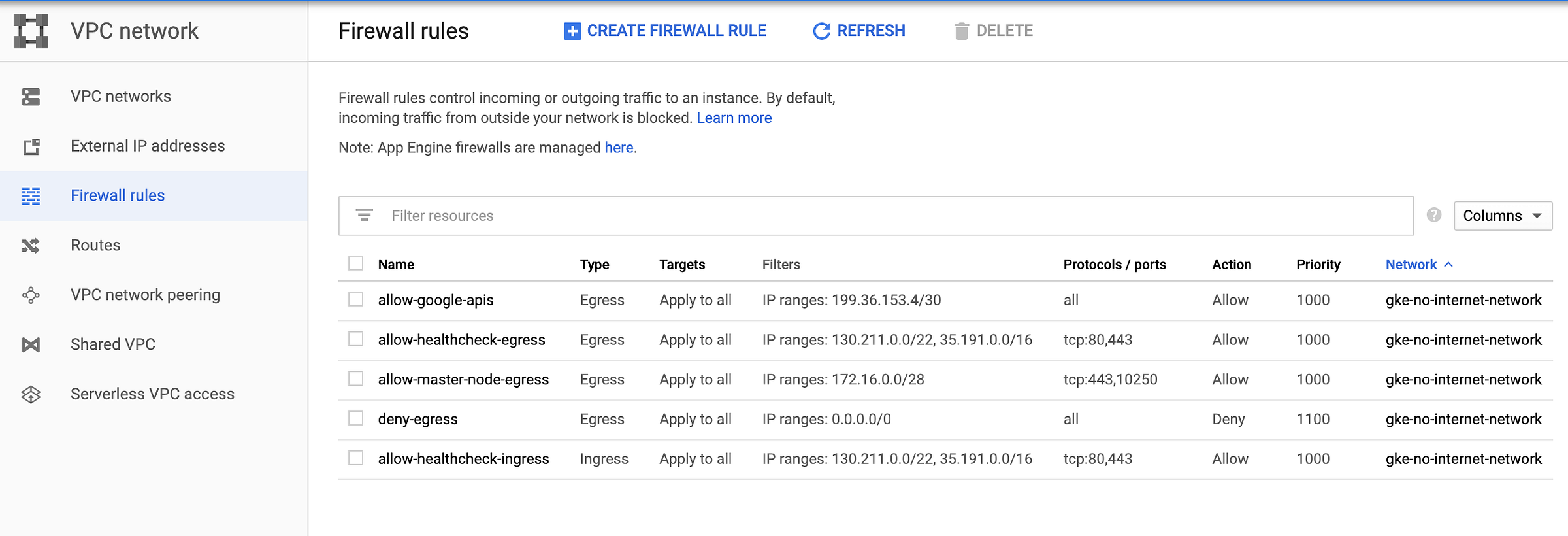Sort table by Name column header

pos(396,265)
